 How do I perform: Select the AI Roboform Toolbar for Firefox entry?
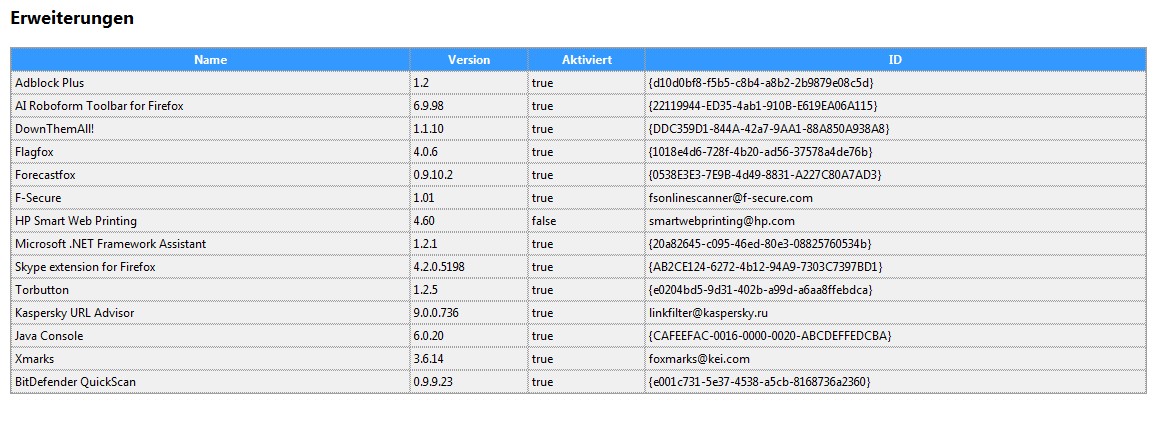[x=99, y=106]
